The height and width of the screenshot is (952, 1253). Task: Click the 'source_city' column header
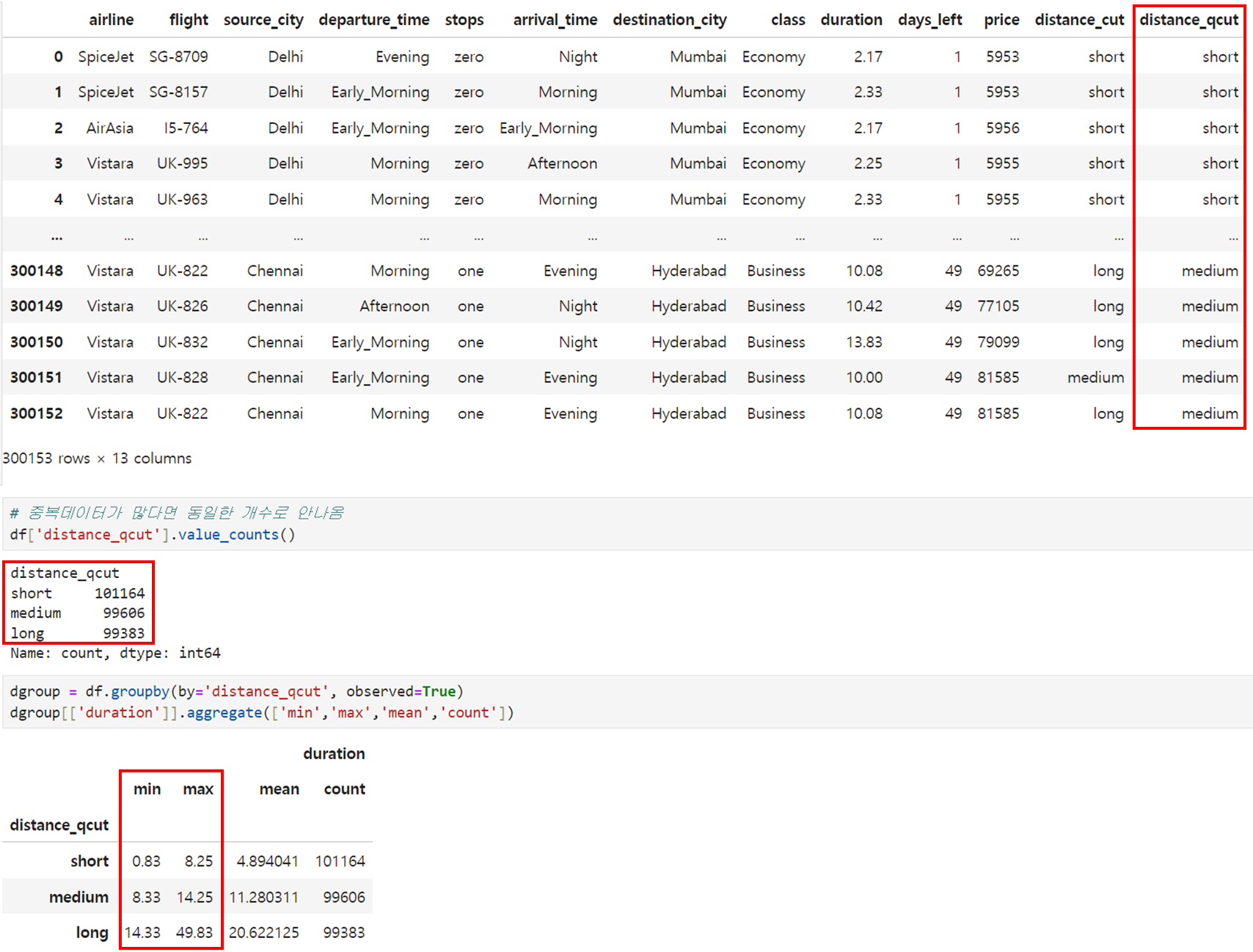tap(263, 20)
